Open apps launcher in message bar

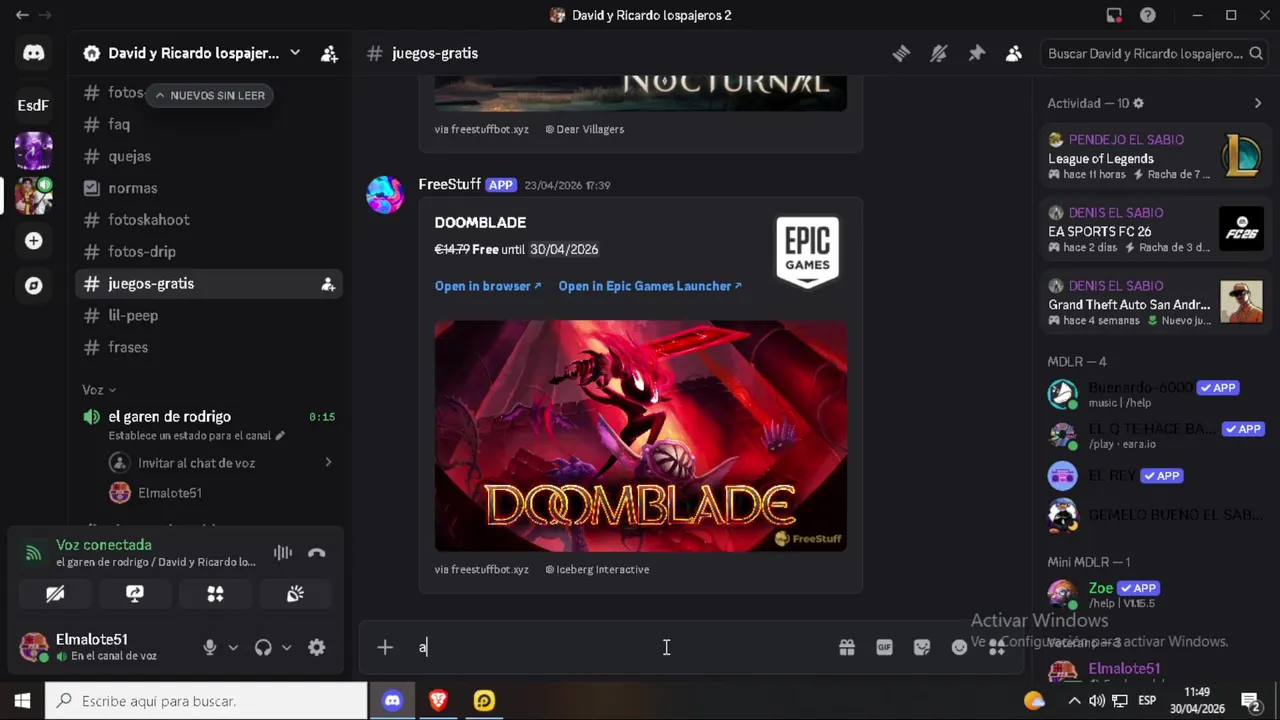997,647
